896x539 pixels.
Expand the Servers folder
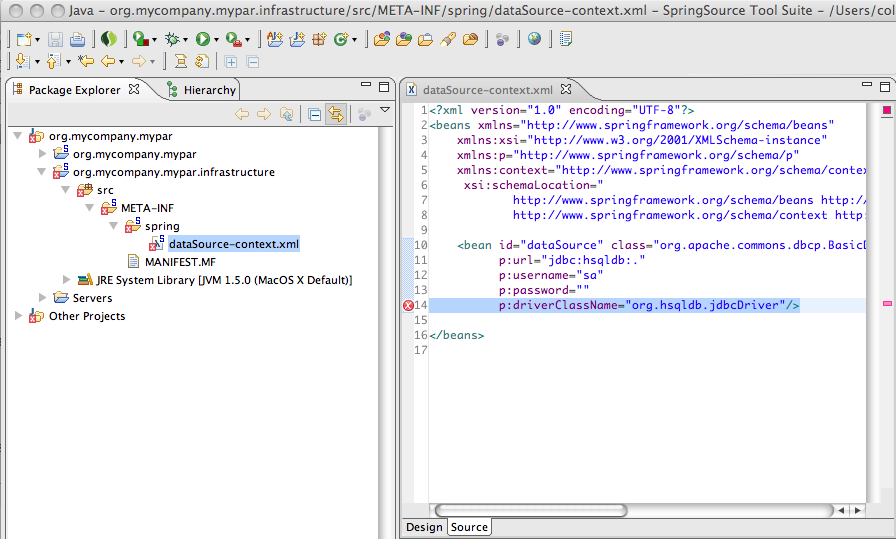(x=43, y=298)
